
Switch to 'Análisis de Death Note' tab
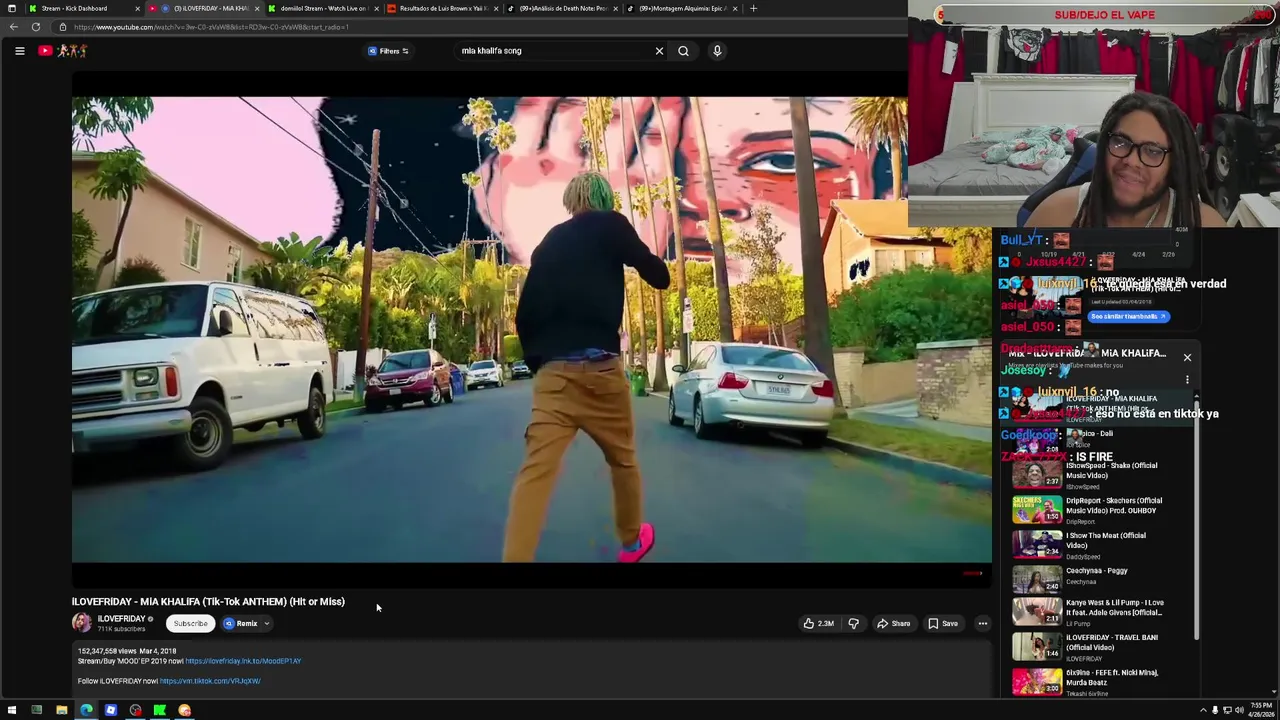562,8
